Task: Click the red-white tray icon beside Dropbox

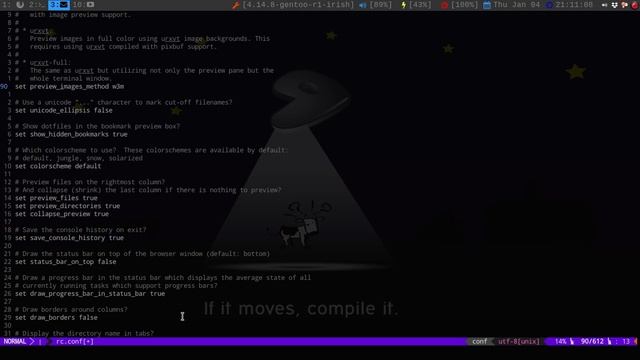Action: pyautogui.click(x=624, y=5)
